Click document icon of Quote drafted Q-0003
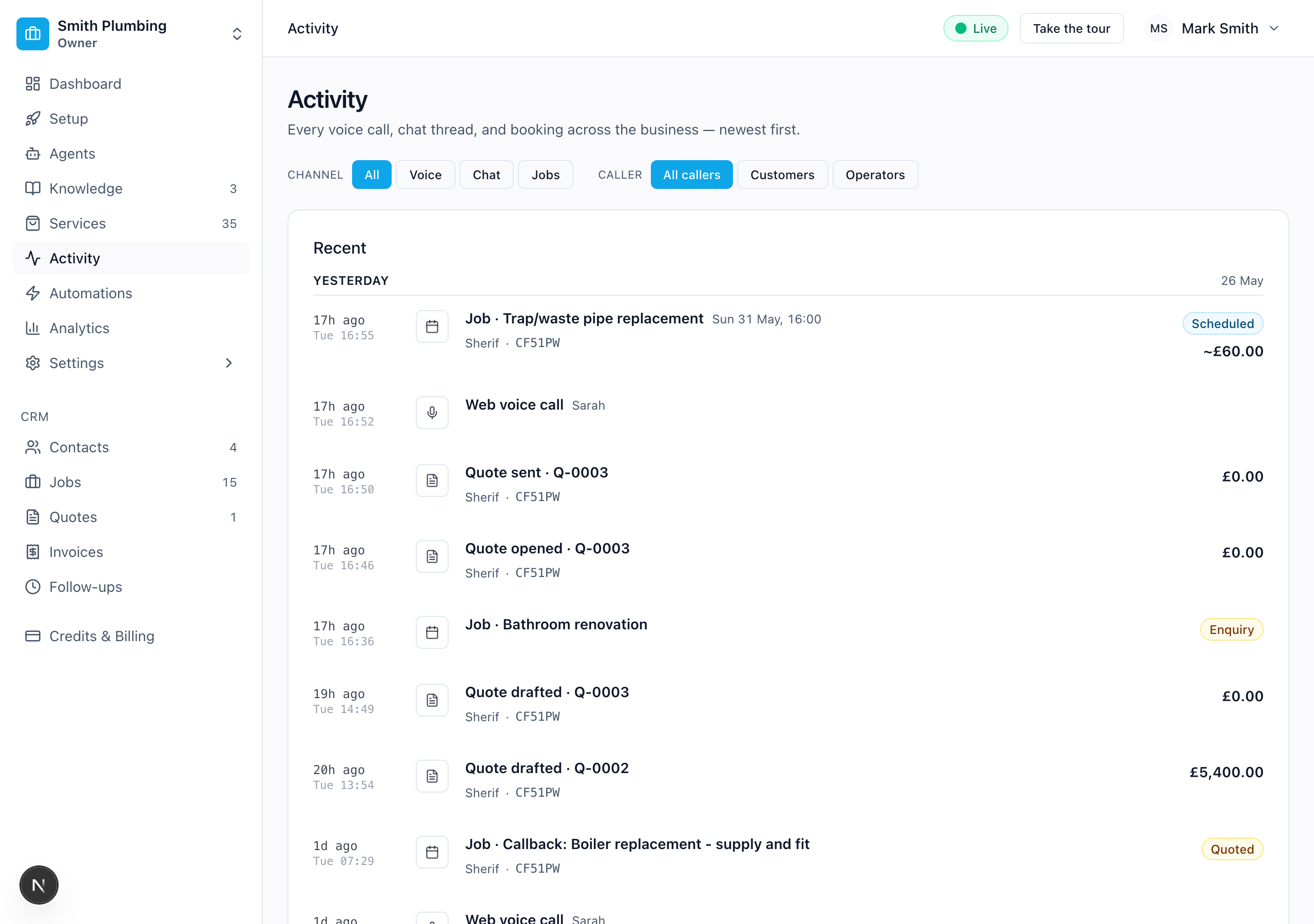Viewport: 1314px width, 924px height. pyautogui.click(x=432, y=700)
